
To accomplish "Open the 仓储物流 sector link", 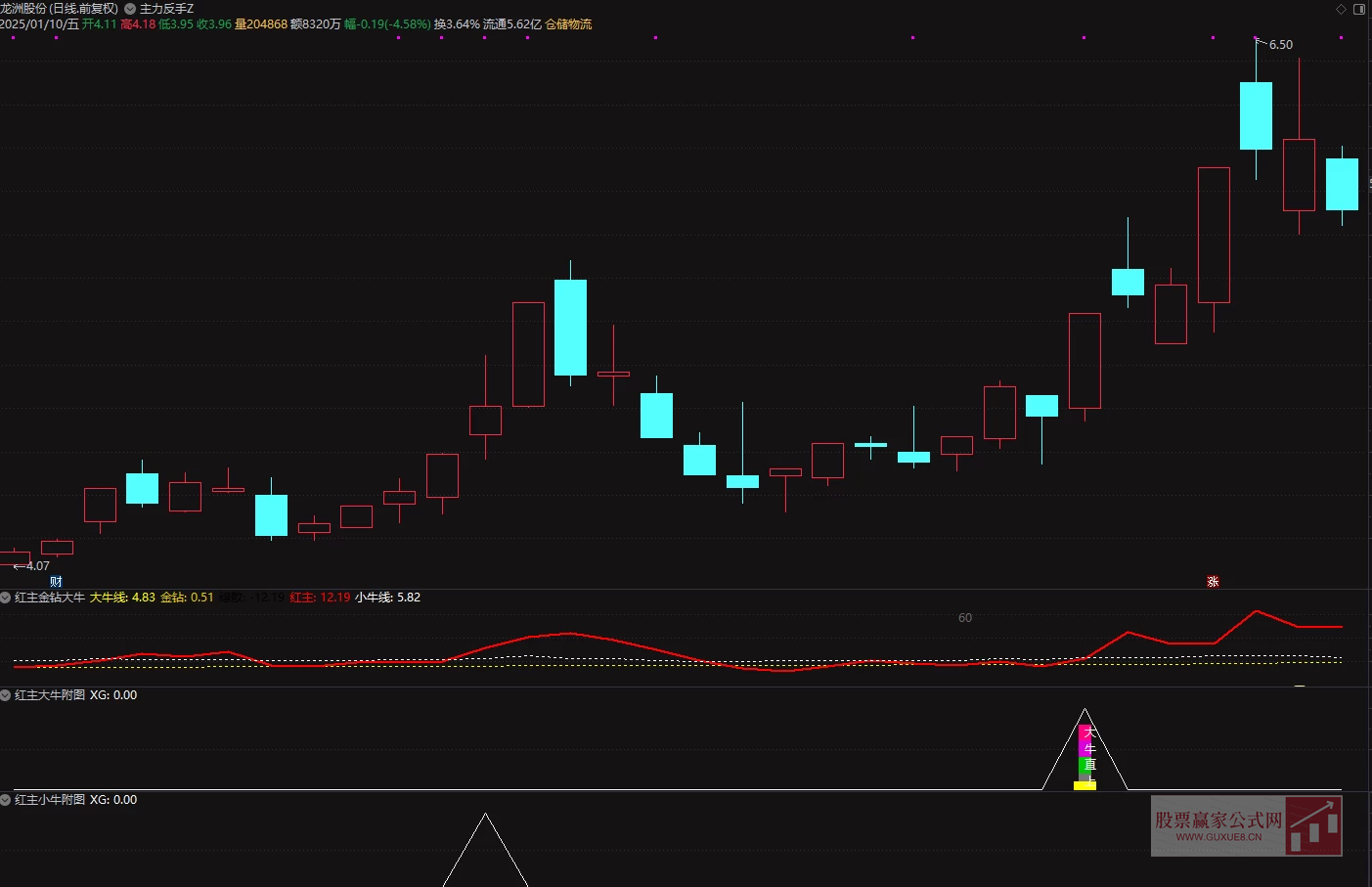I will pyautogui.click(x=568, y=24).
